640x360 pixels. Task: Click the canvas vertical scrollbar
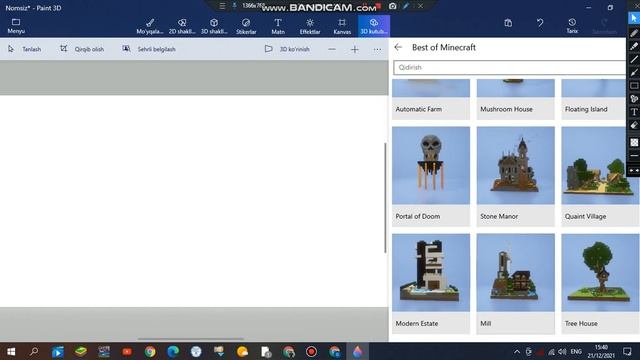click(x=385, y=198)
